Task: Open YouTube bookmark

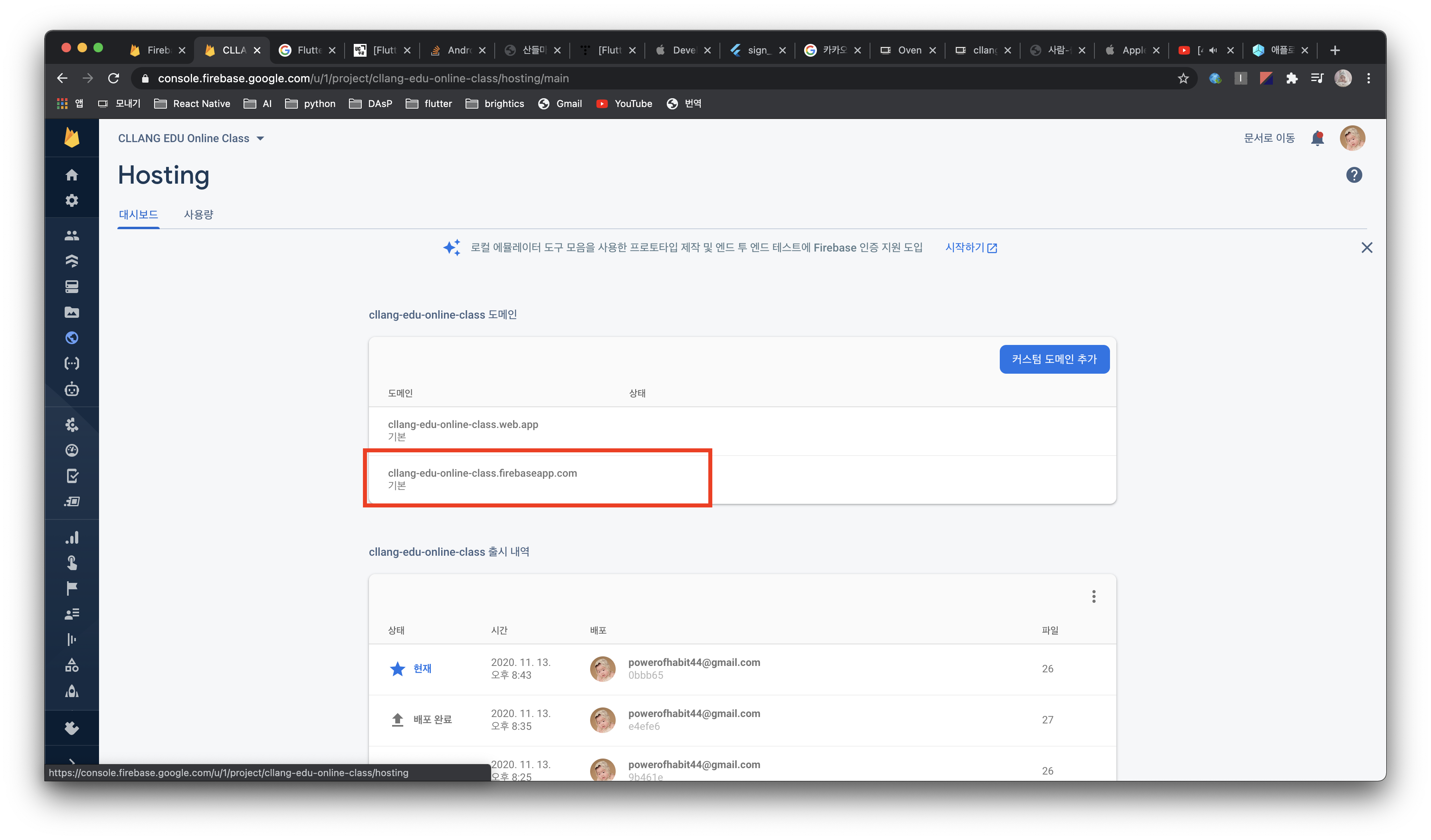Action: pos(624,103)
